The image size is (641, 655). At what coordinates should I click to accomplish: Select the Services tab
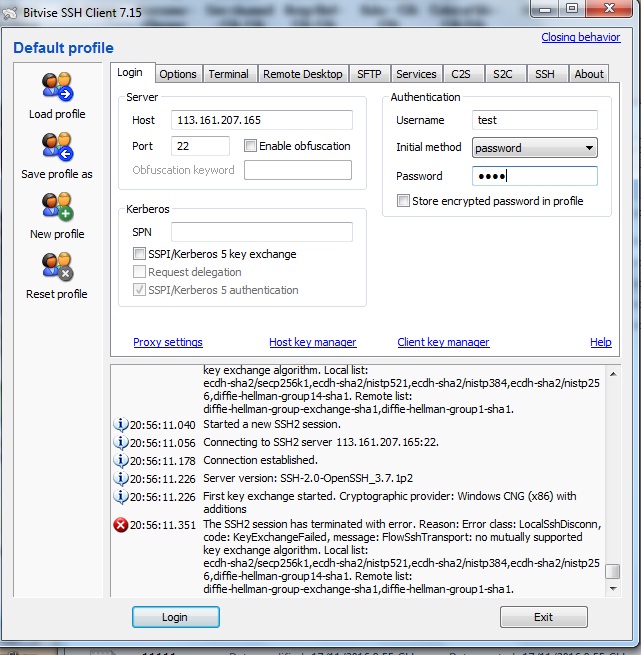click(x=416, y=74)
